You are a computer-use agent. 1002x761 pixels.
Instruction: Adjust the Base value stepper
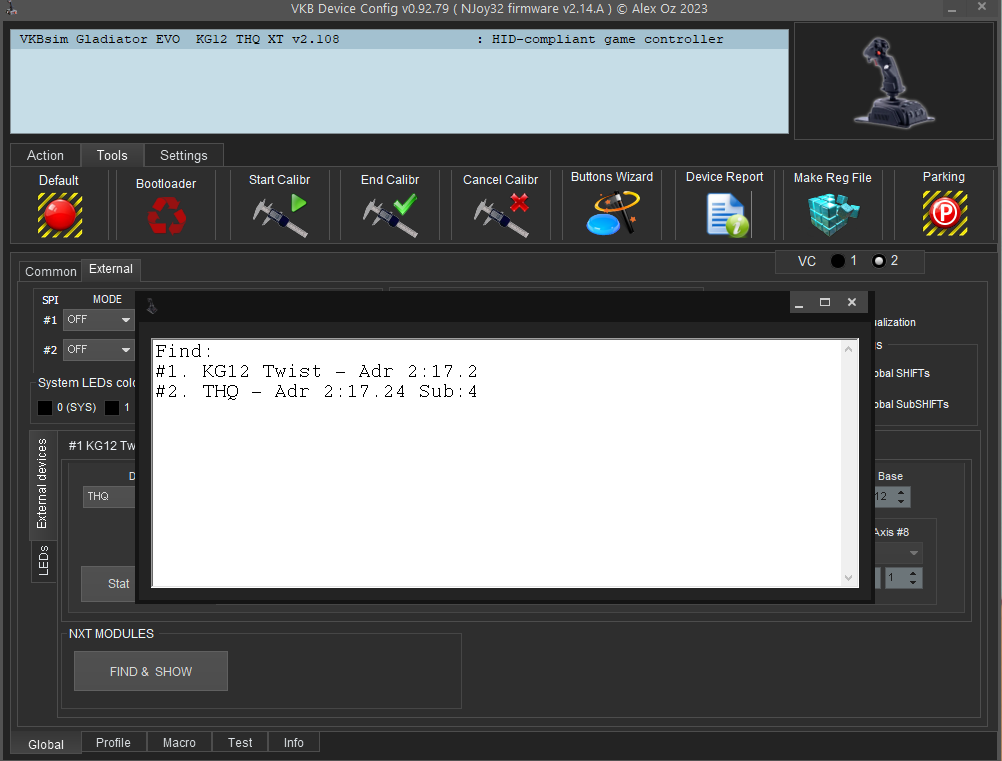(x=901, y=496)
